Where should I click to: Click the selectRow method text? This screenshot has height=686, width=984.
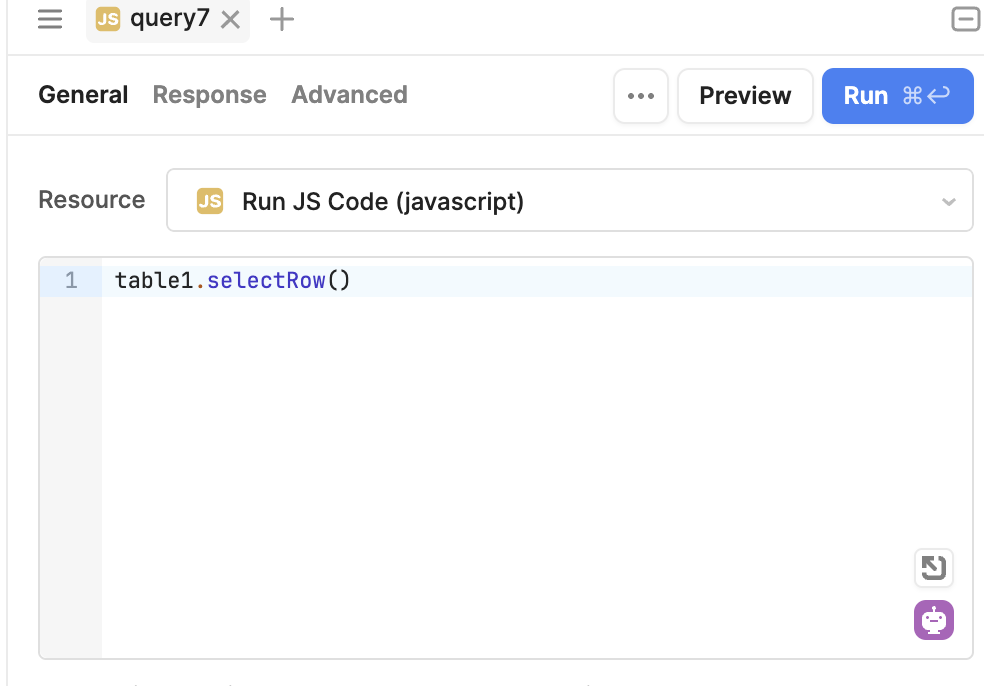[x=266, y=281]
